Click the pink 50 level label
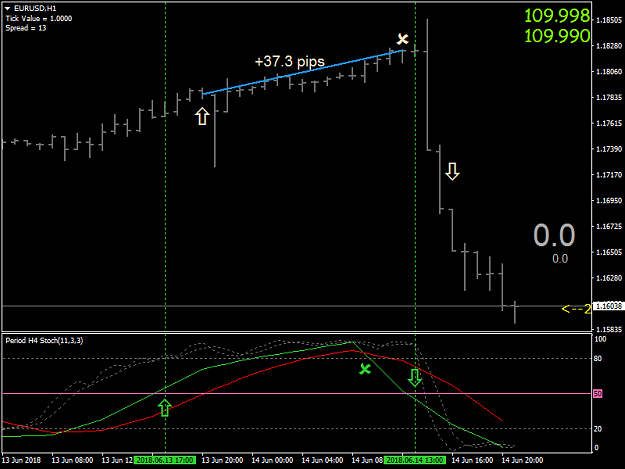 (x=597, y=394)
